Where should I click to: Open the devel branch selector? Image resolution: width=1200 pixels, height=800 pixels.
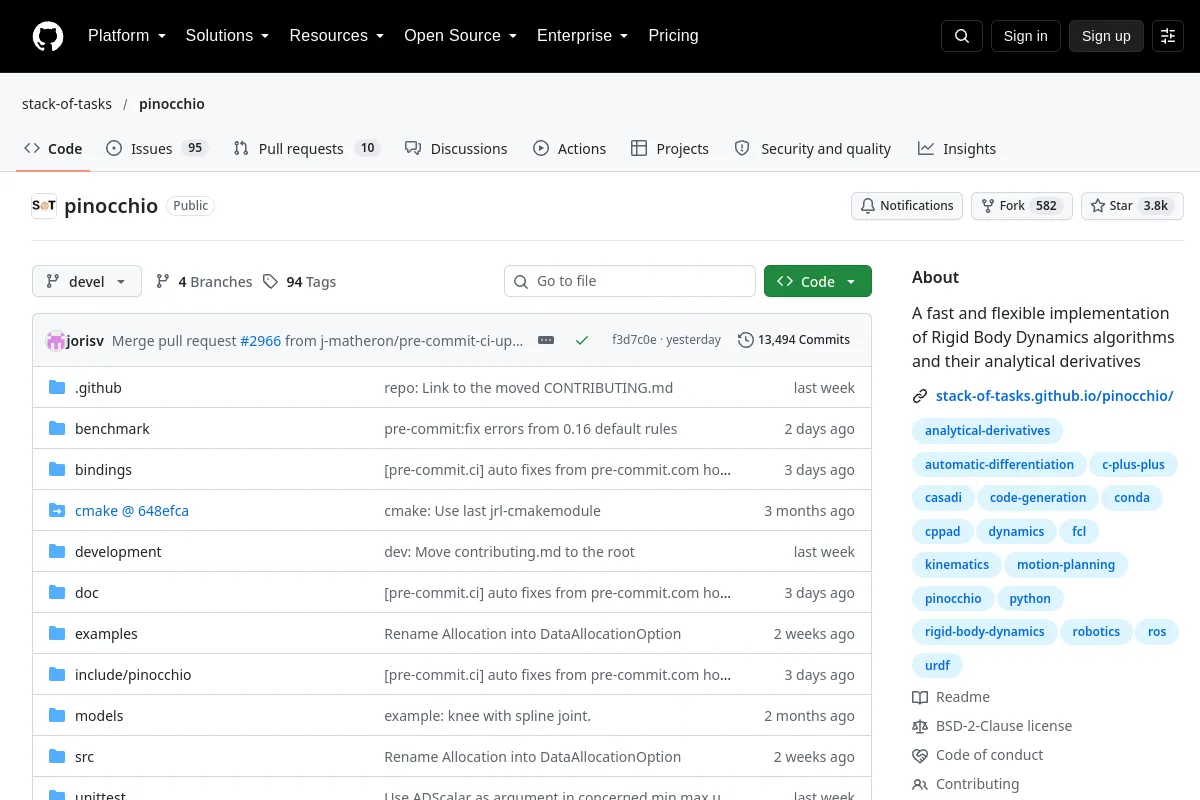87,281
